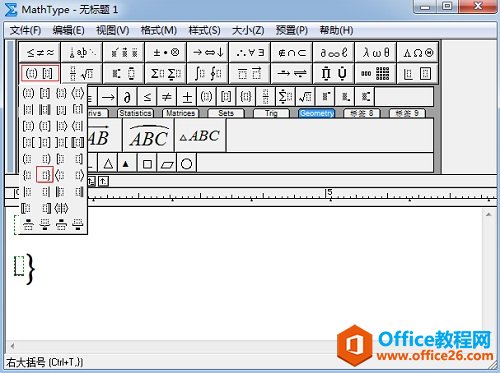Open the products and set theory templates palette
This screenshot has height=373, width=500.
point(334,73)
